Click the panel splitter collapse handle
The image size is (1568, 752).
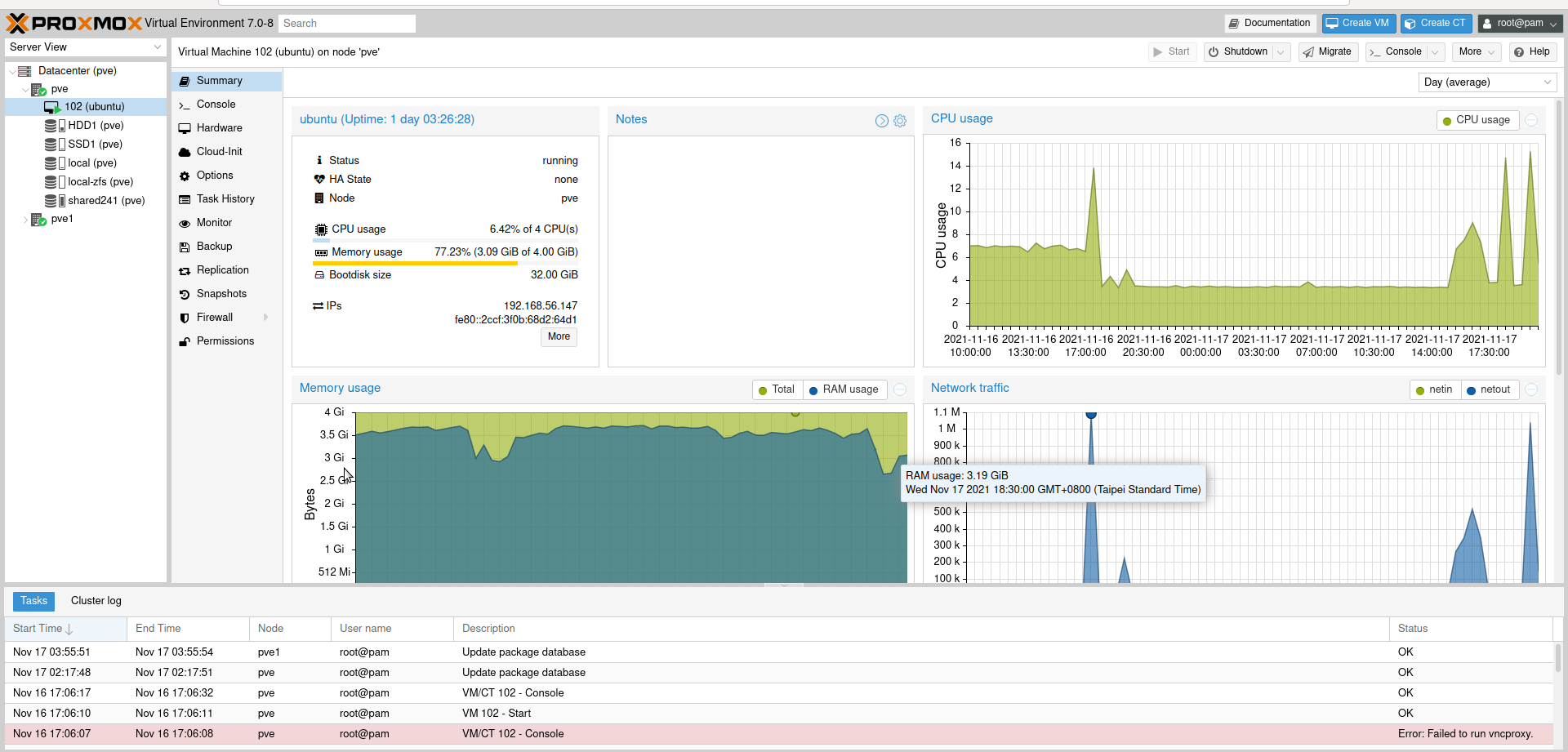[784, 585]
